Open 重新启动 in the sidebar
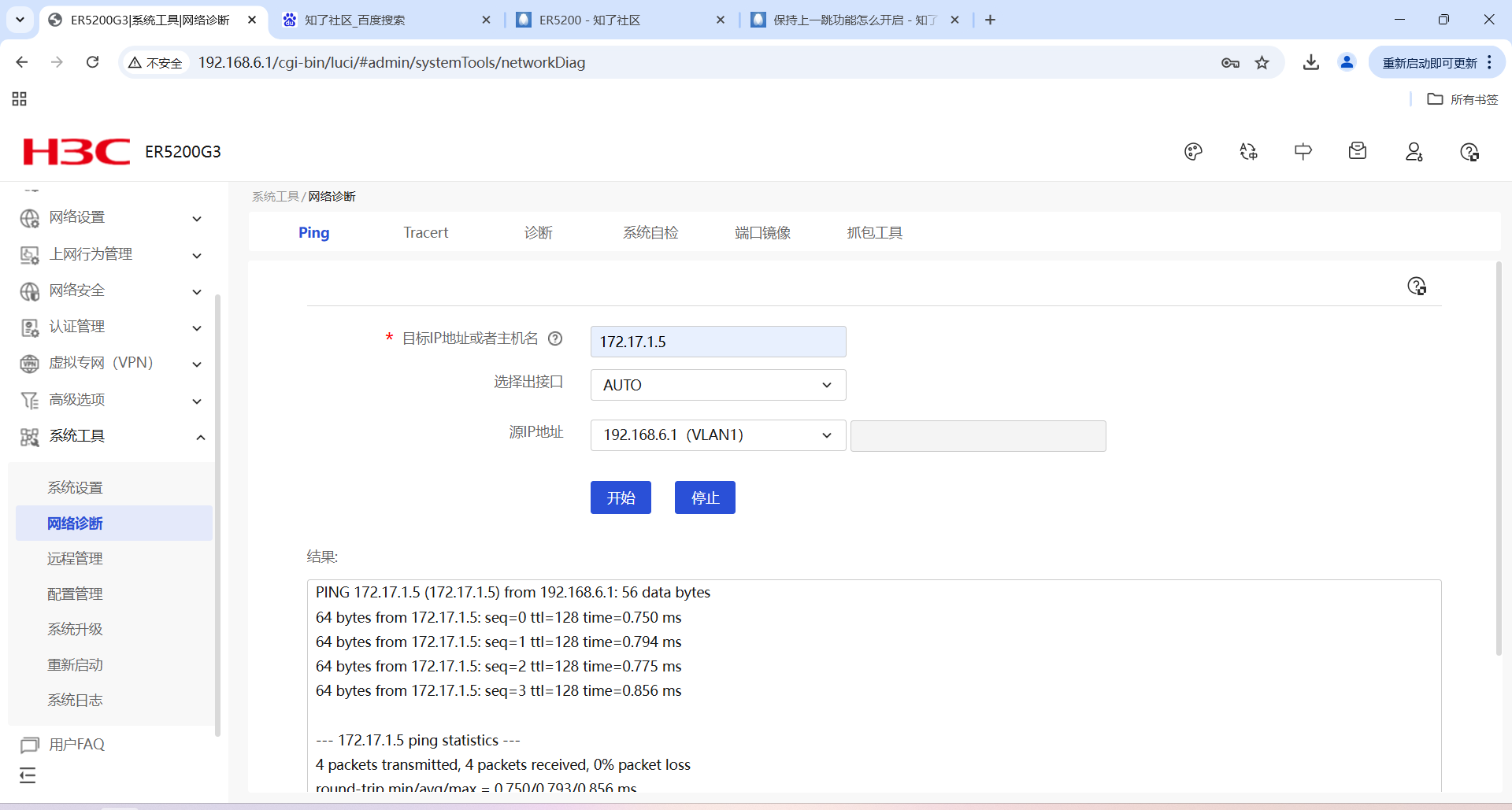The width and height of the screenshot is (1512, 810). coord(75,665)
